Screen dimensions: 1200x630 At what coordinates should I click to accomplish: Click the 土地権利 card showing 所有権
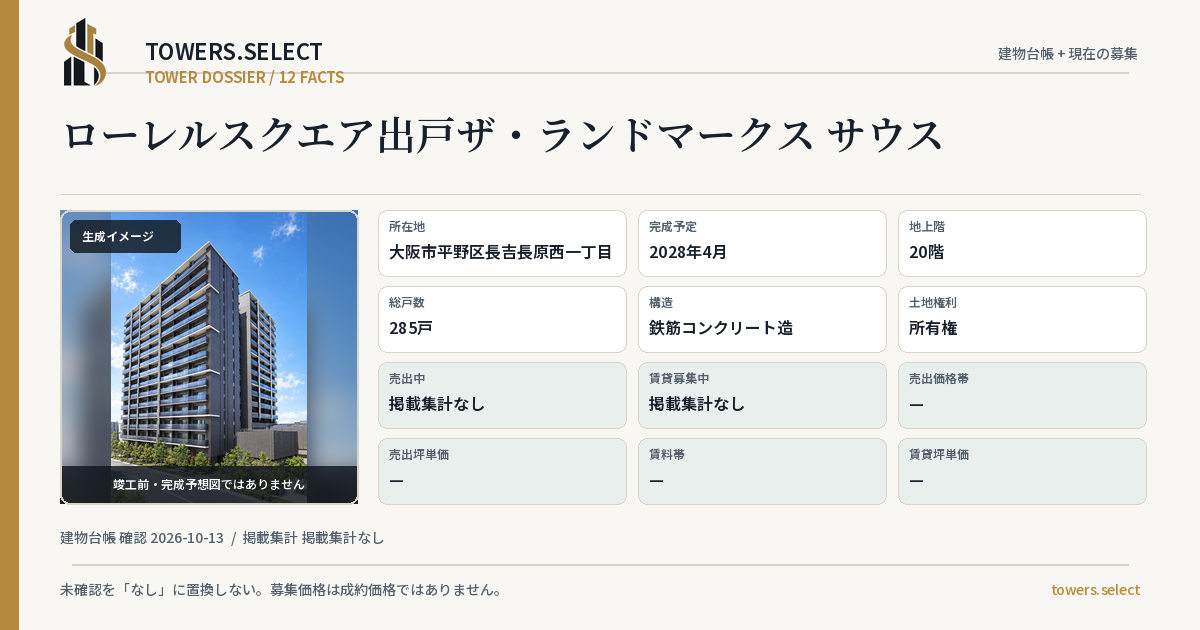click(x=1022, y=319)
